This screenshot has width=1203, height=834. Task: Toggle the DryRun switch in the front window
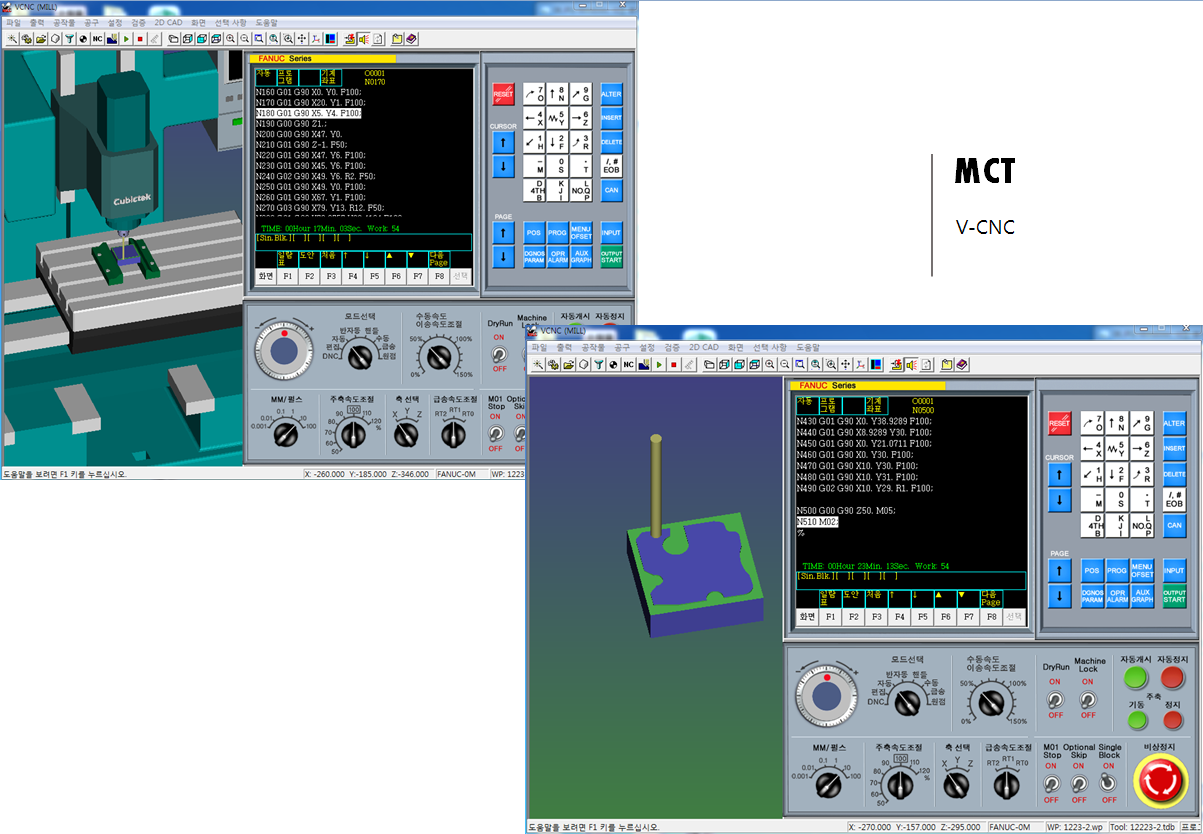pyautogui.click(x=1055, y=700)
